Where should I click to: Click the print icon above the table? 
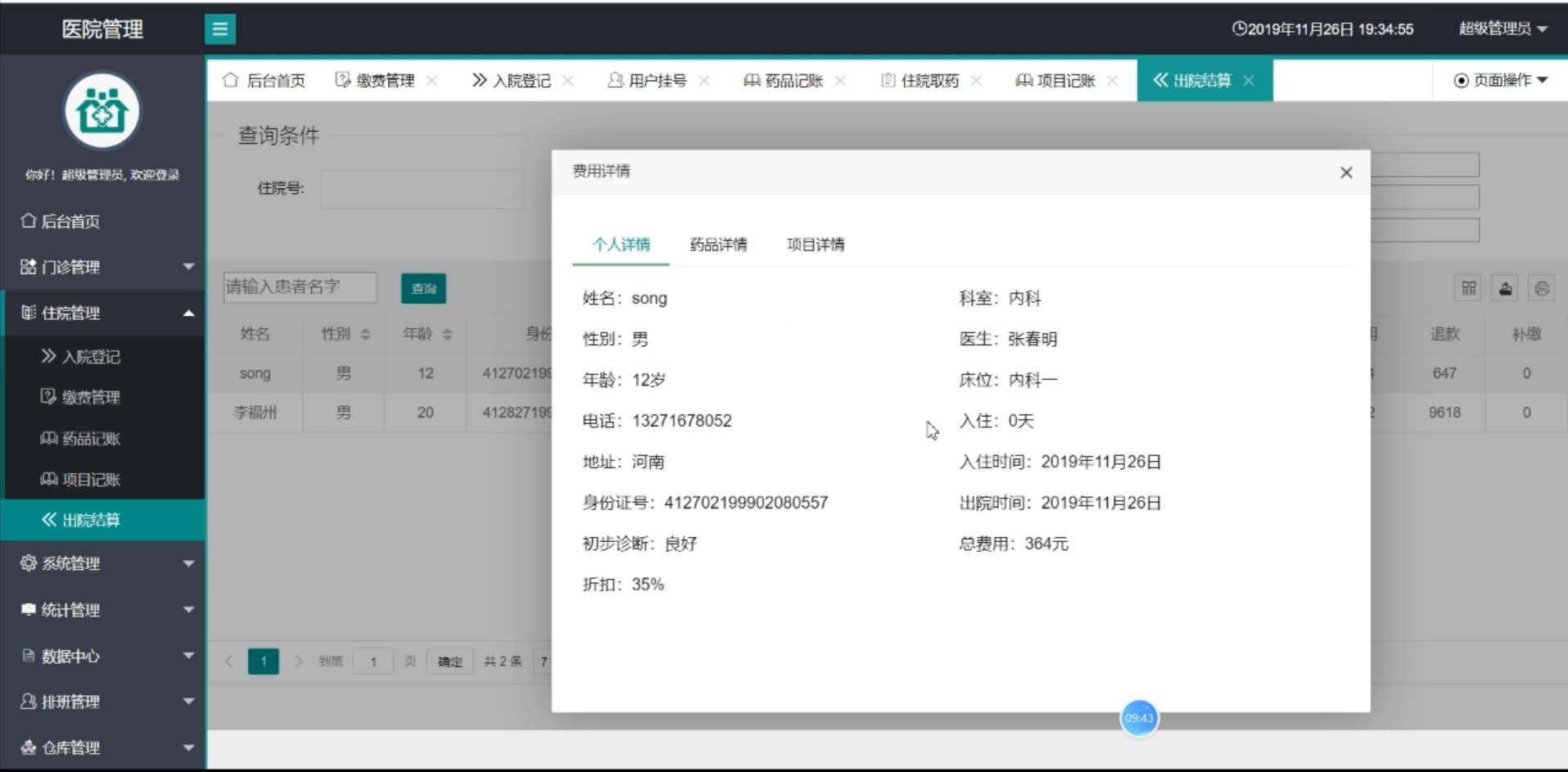(x=1543, y=287)
